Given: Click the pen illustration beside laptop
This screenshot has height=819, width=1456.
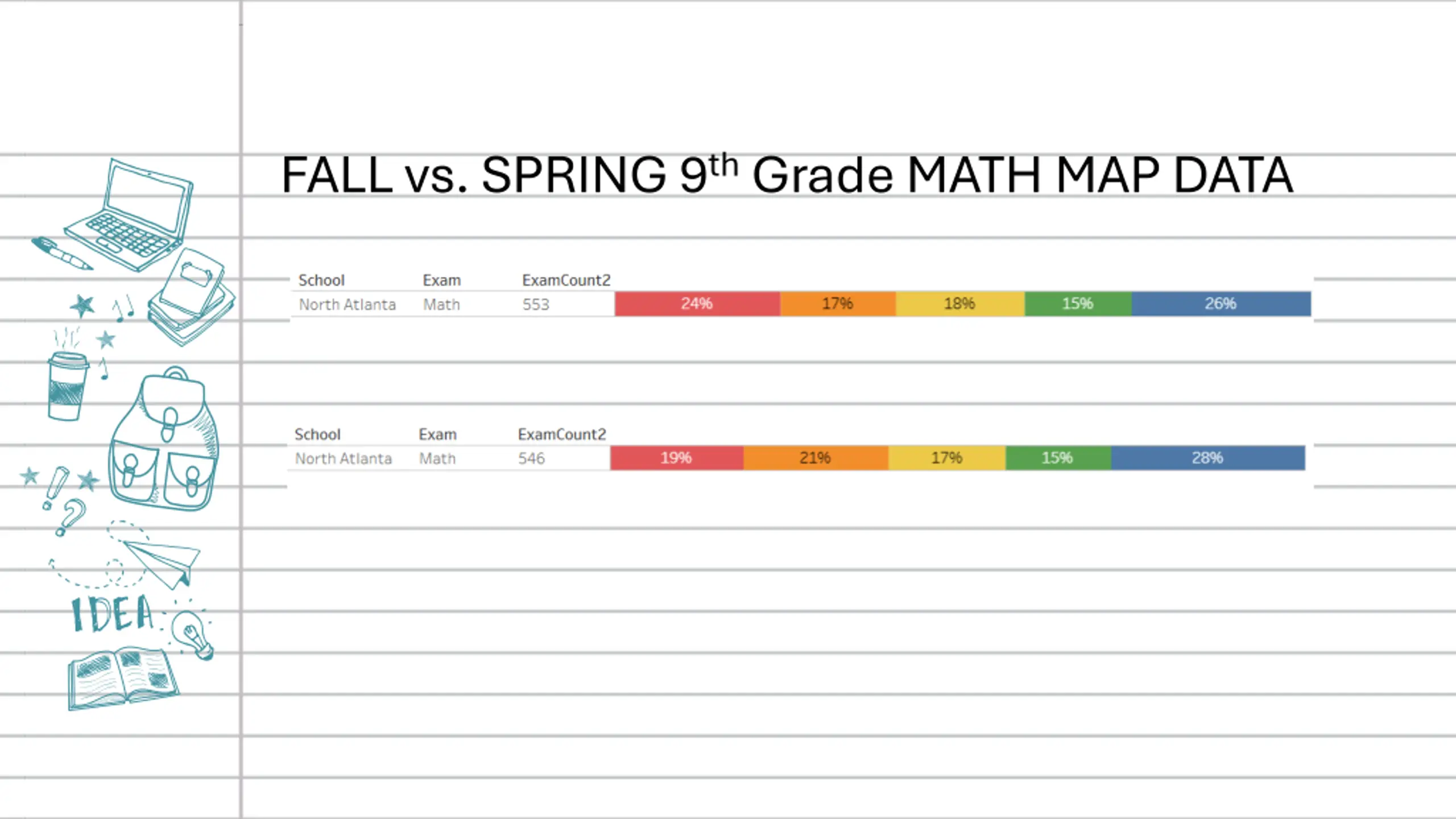Looking at the screenshot, I should (x=61, y=254).
